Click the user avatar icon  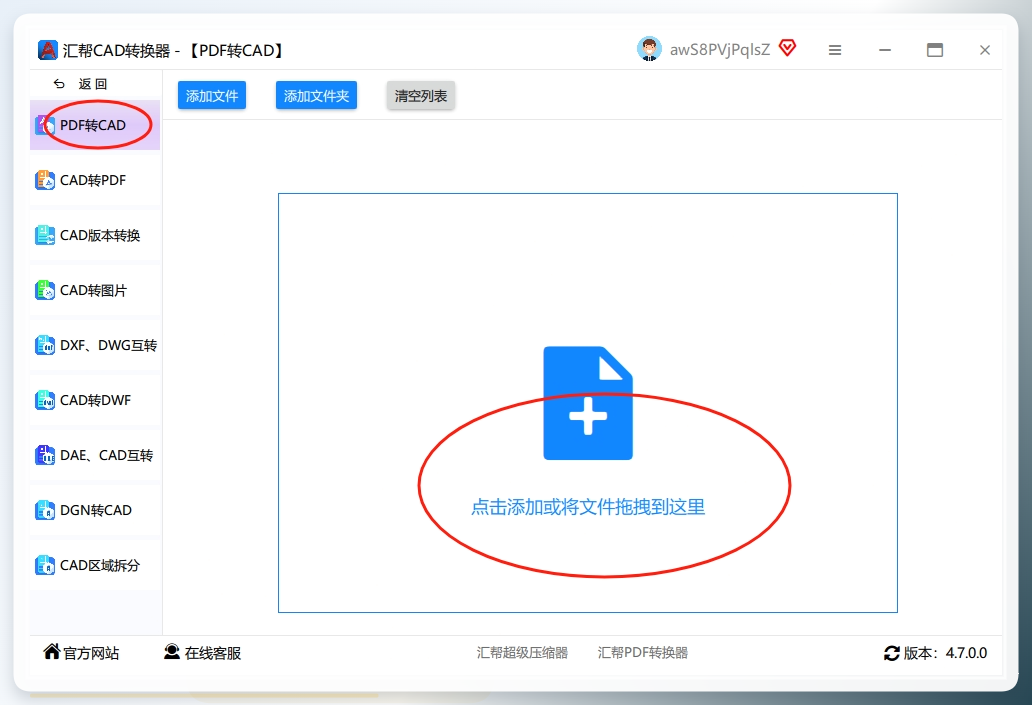649,49
